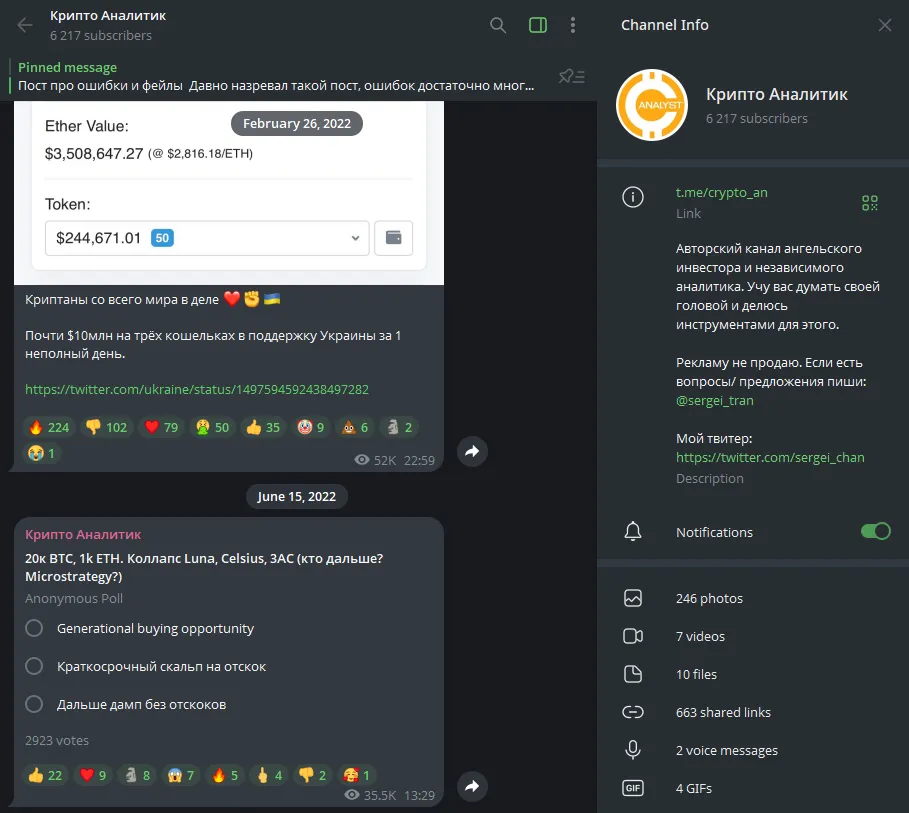Toggle the side panel layout icon
The width and height of the screenshot is (909, 813).
[x=537, y=25]
